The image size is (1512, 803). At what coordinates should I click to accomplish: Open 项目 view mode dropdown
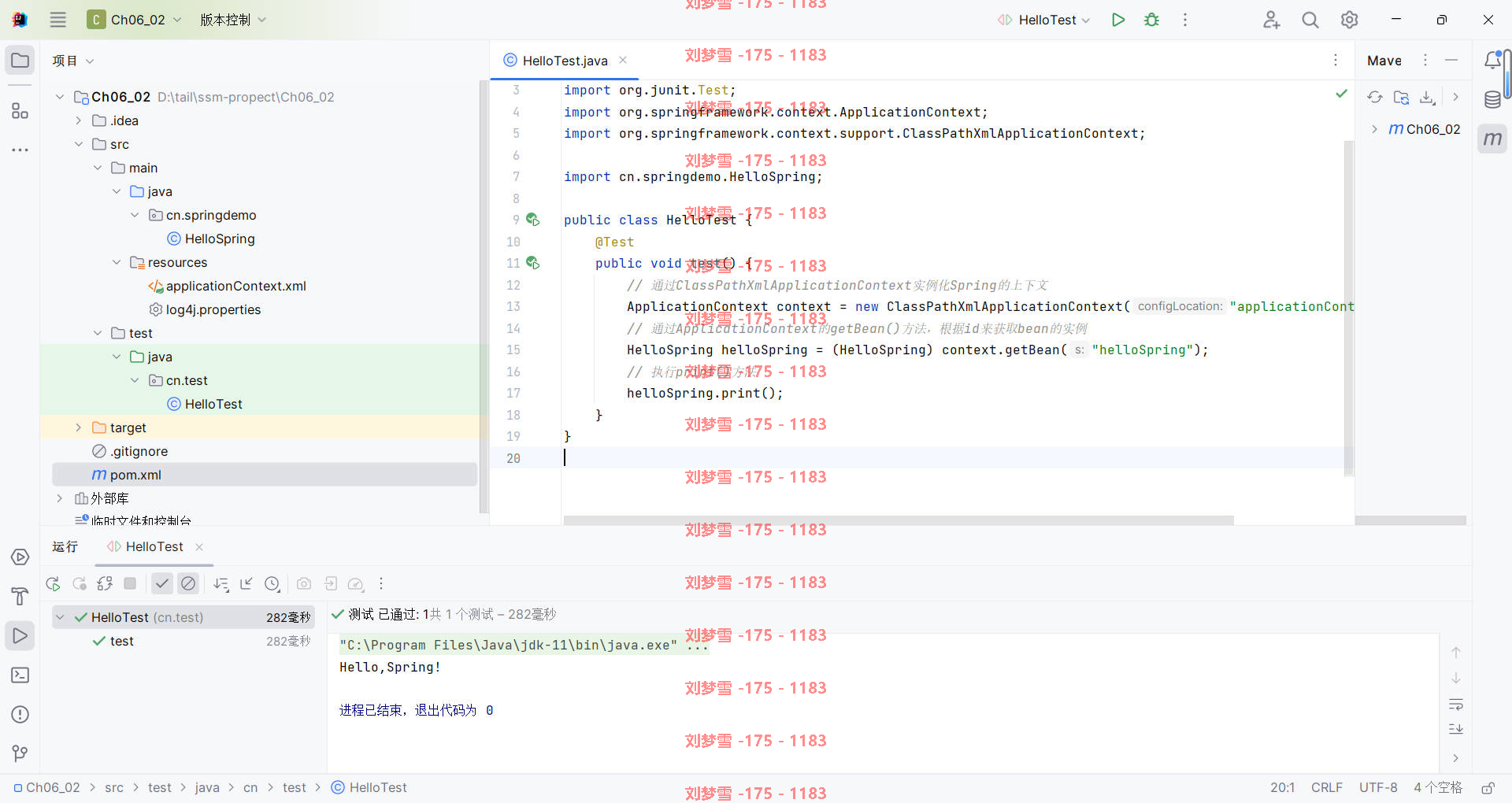coord(73,61)
